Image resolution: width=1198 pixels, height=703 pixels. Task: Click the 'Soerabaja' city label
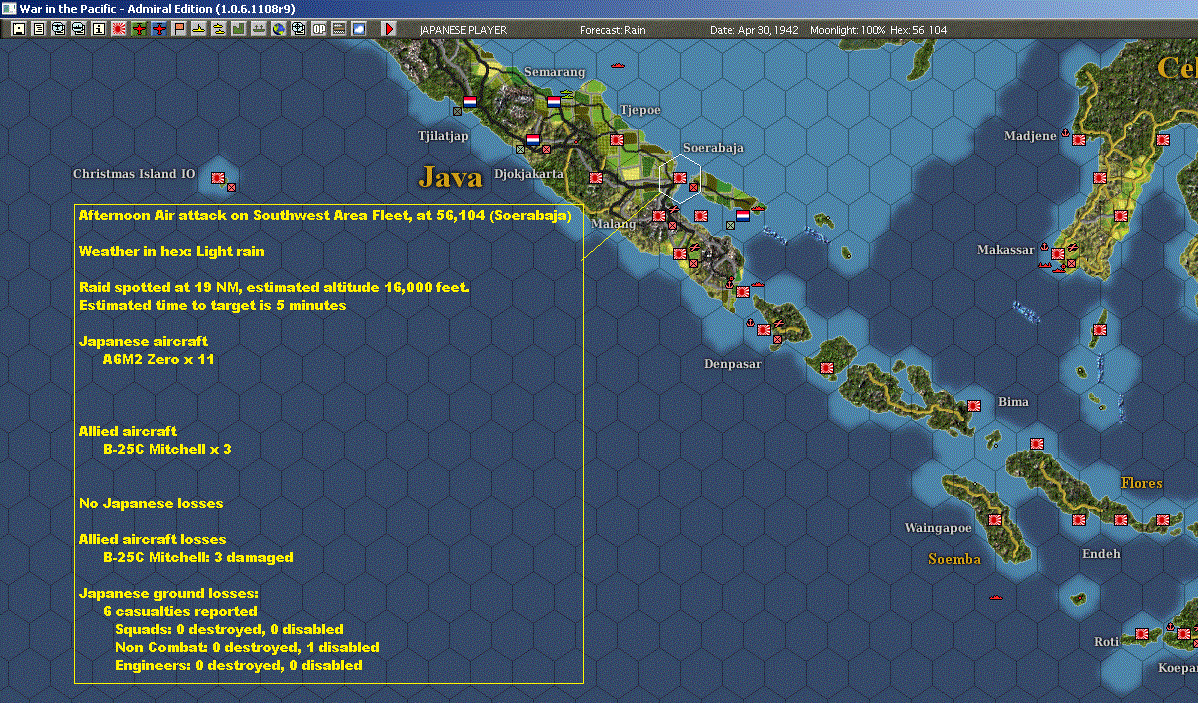pyautogui.click(x=713, y=147)
